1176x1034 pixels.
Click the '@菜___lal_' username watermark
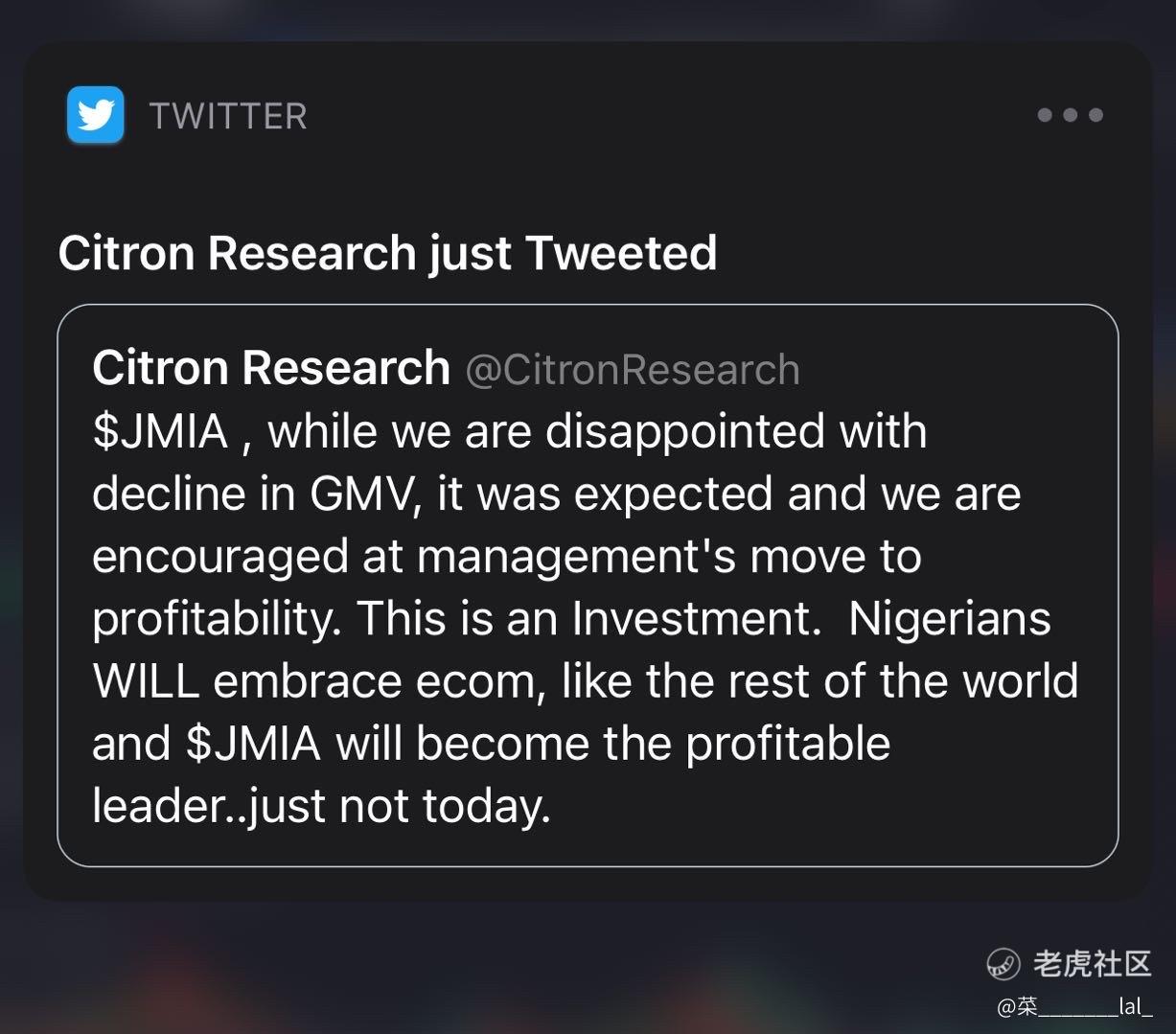pos(1074,1006)
